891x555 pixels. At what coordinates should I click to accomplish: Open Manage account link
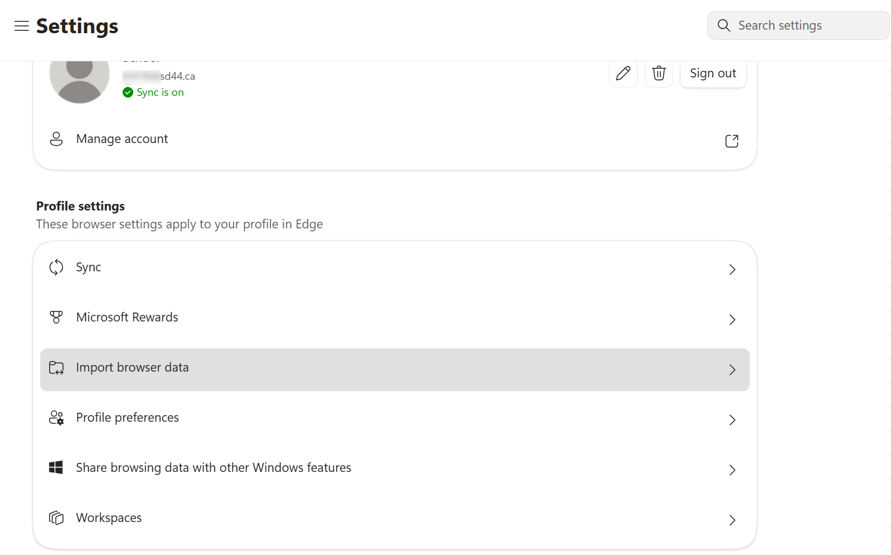[394, 139]
